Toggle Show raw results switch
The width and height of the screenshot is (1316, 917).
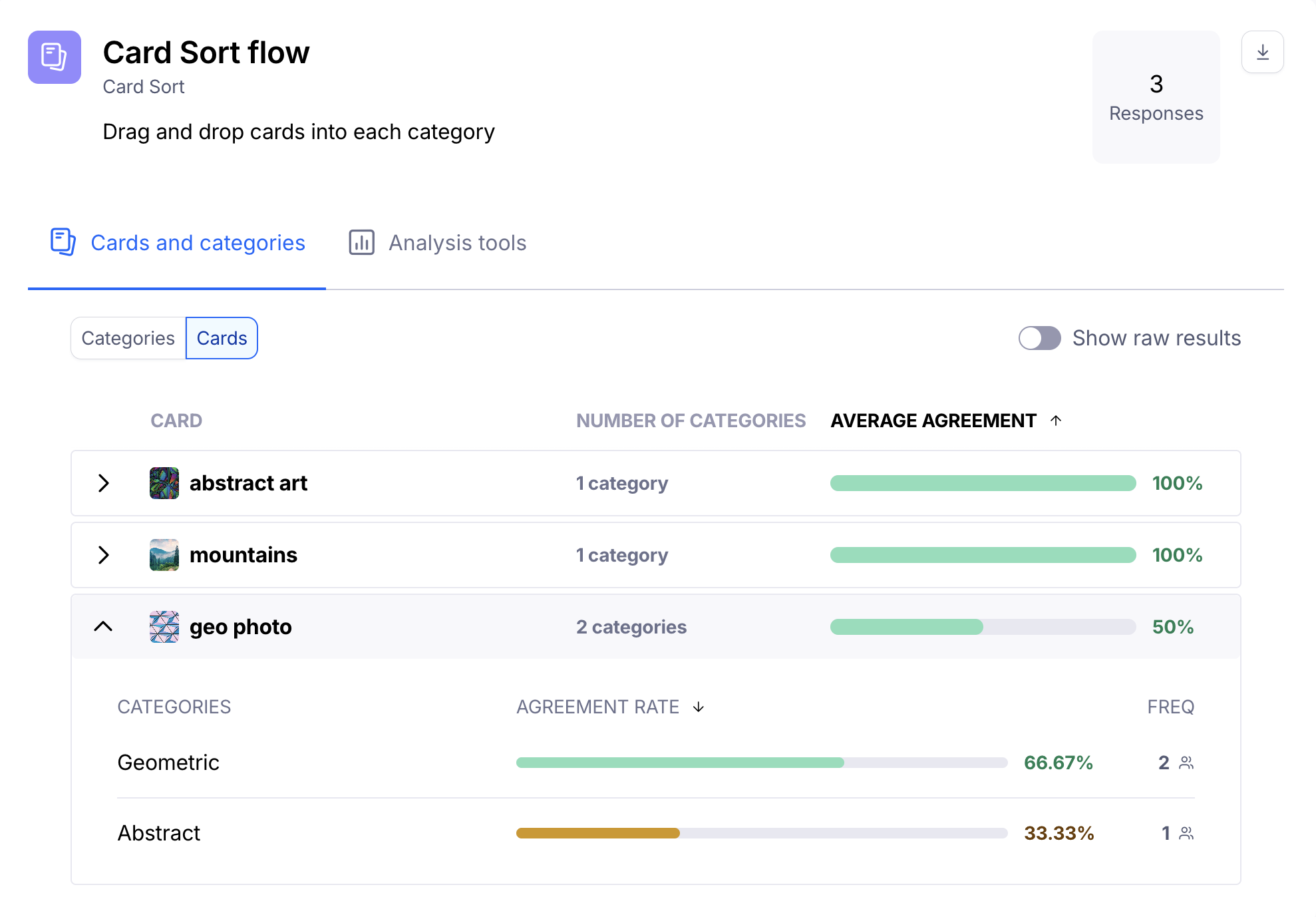tap(1039, 338)
